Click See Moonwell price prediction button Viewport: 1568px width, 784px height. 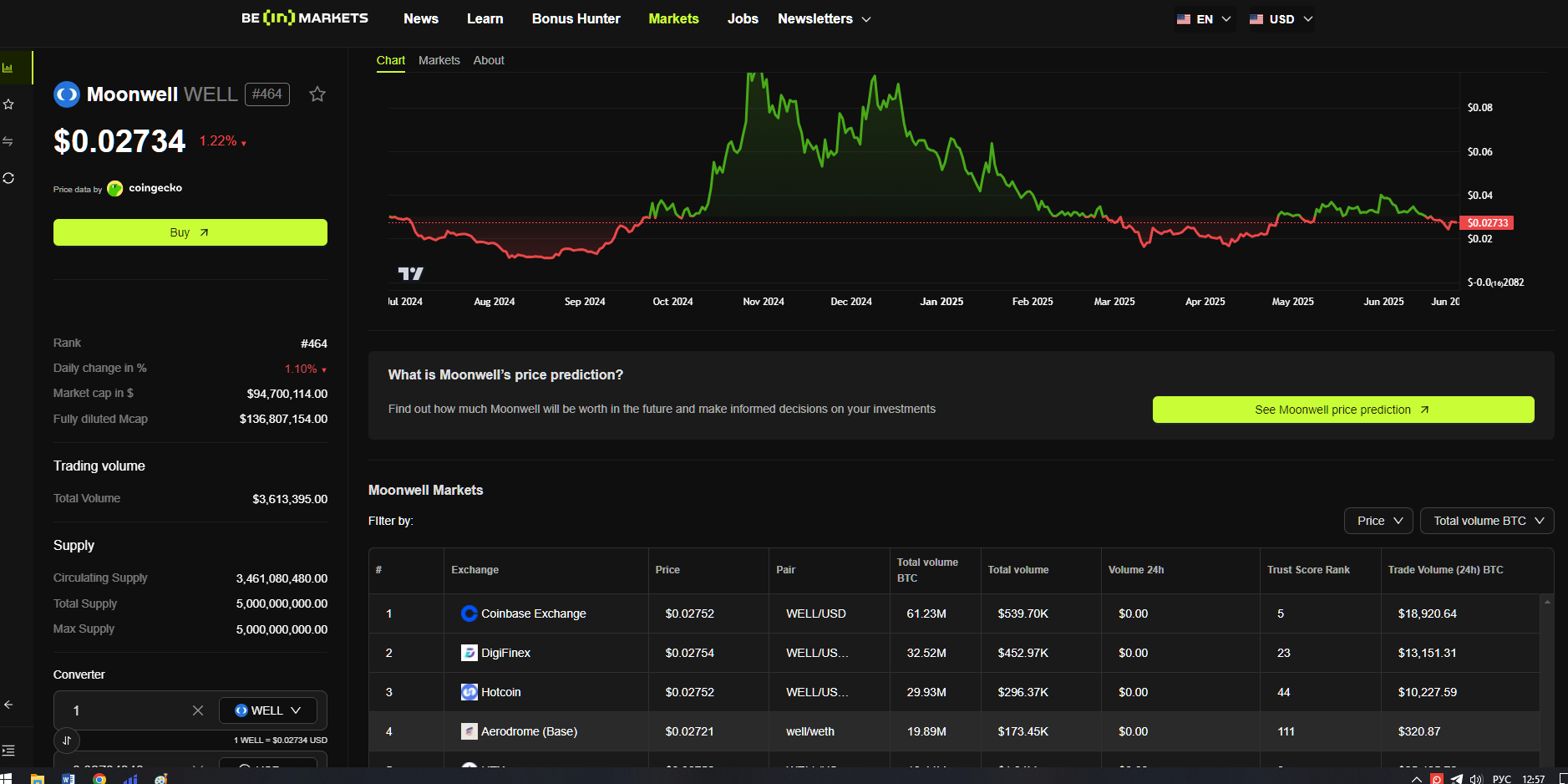tap(1342, 410)
